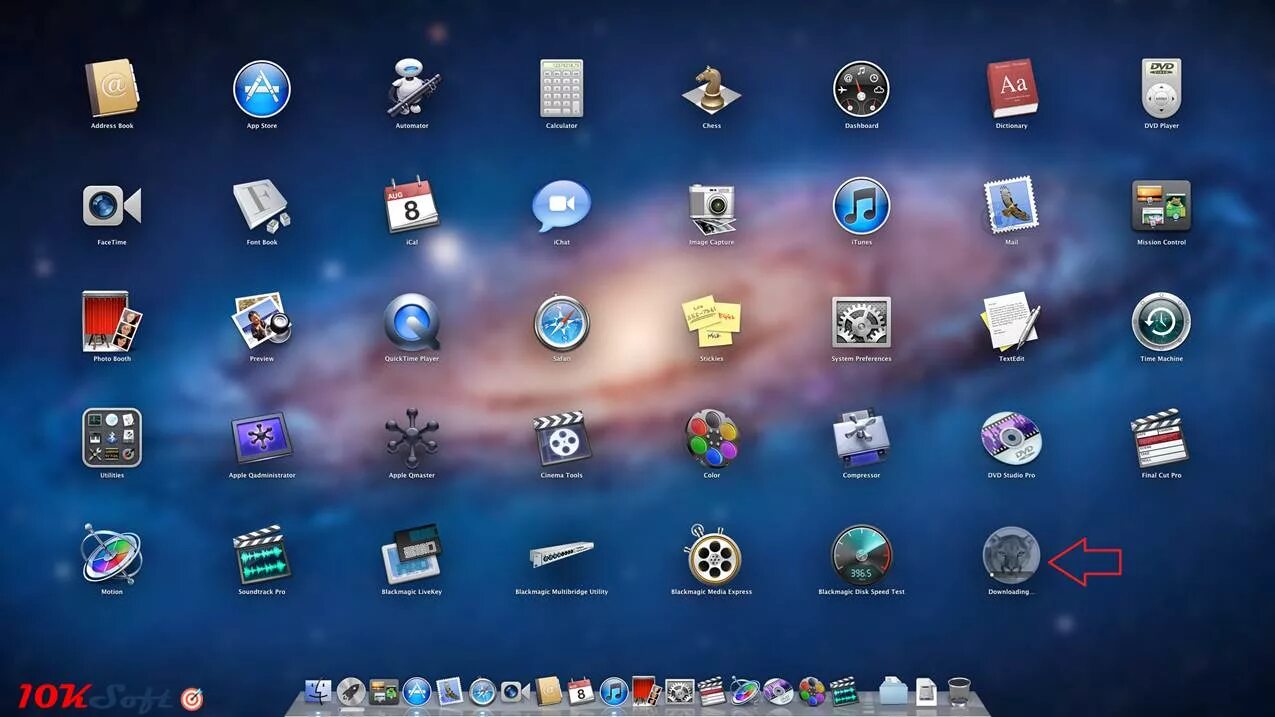This screenshot has height=717, width=1275.
Task: Open the Font Book app
Action: [262, 206]
